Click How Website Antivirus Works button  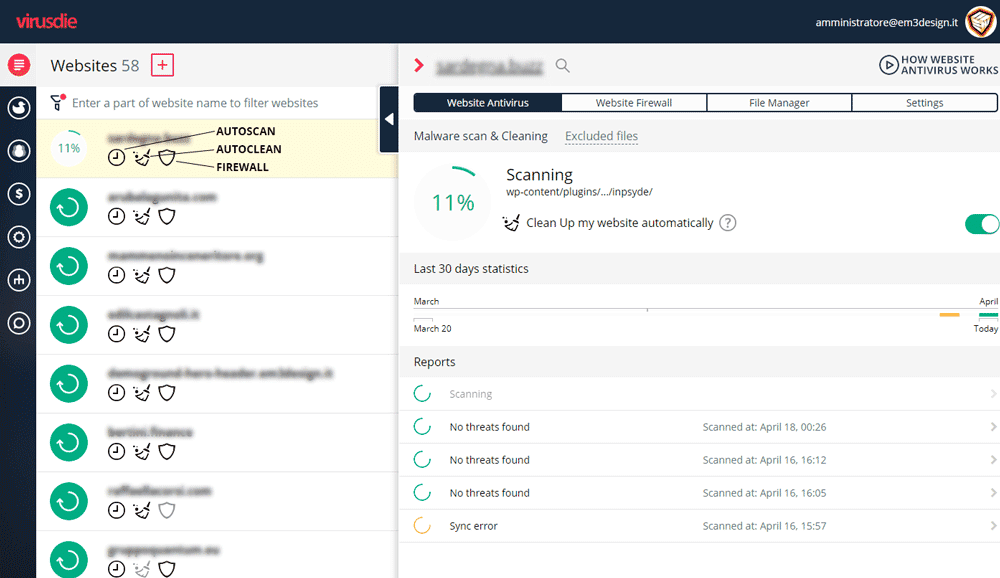(x=938, y=66)
